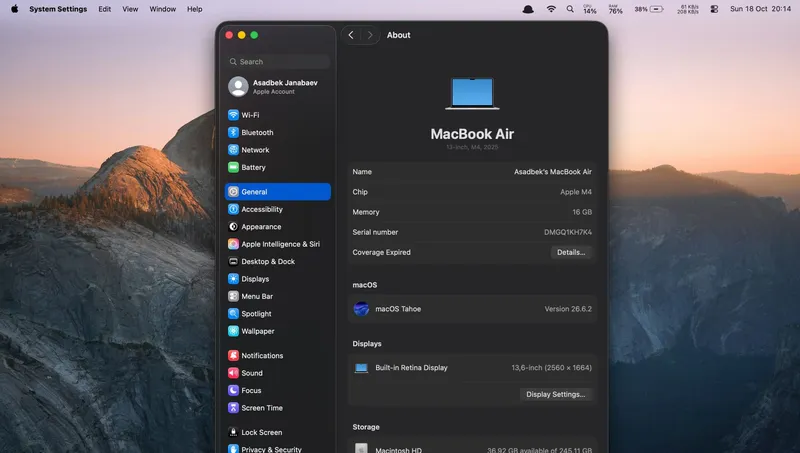Open Display Settings button
Image resolution: width=800 pixels, height=453 pixels.
pyautogui.click(x=556, y=394)
